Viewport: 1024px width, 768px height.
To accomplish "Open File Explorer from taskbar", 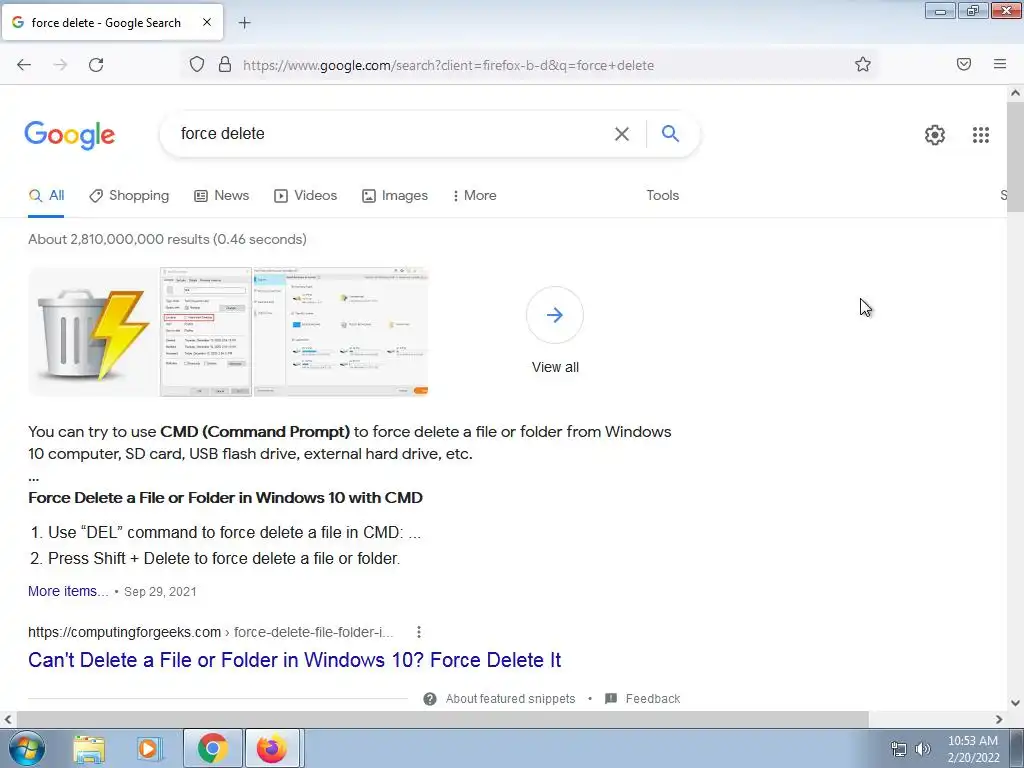I will coord(89,749).
